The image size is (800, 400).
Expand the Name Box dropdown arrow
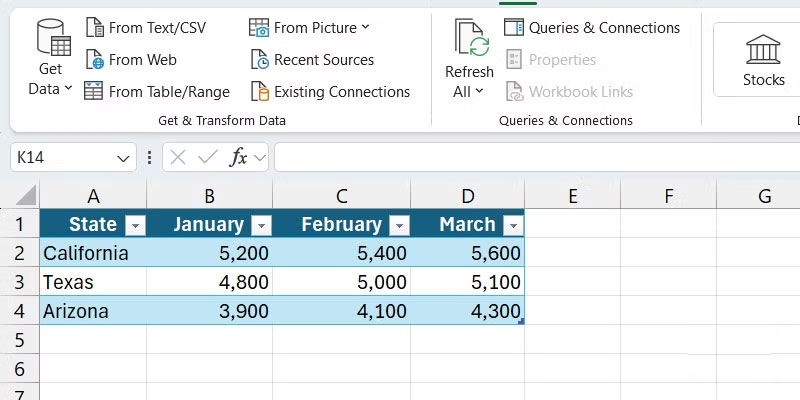coord(124,158)
